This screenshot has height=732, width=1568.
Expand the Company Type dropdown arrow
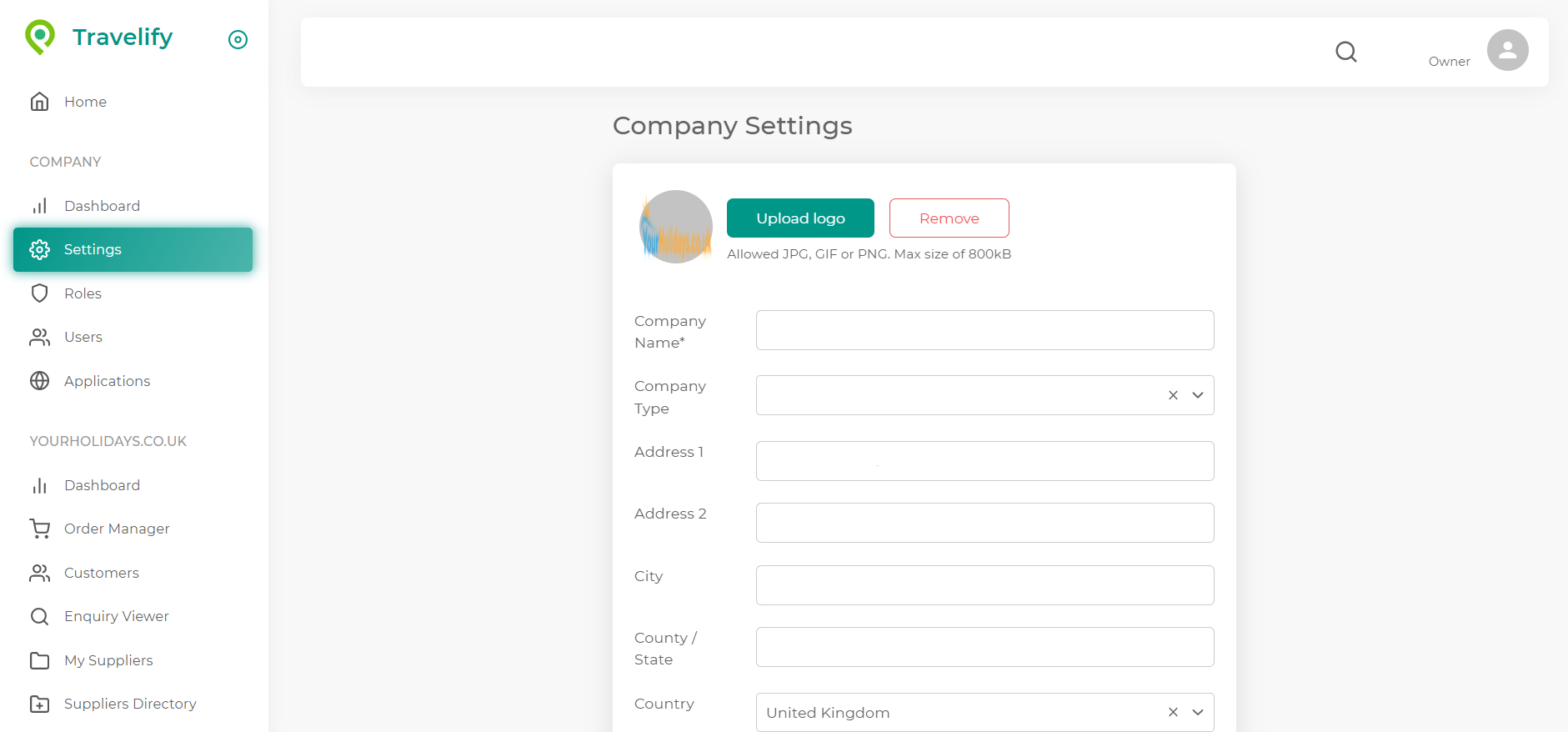[x=1198, y=395]
